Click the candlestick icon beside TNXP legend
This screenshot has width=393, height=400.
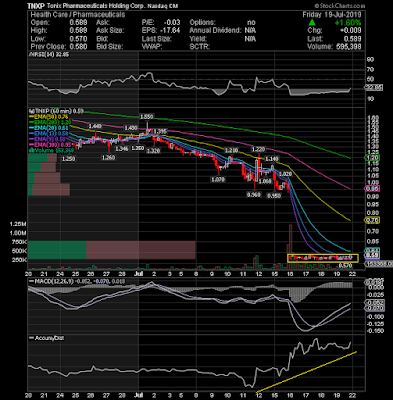[x=30, y=111]
